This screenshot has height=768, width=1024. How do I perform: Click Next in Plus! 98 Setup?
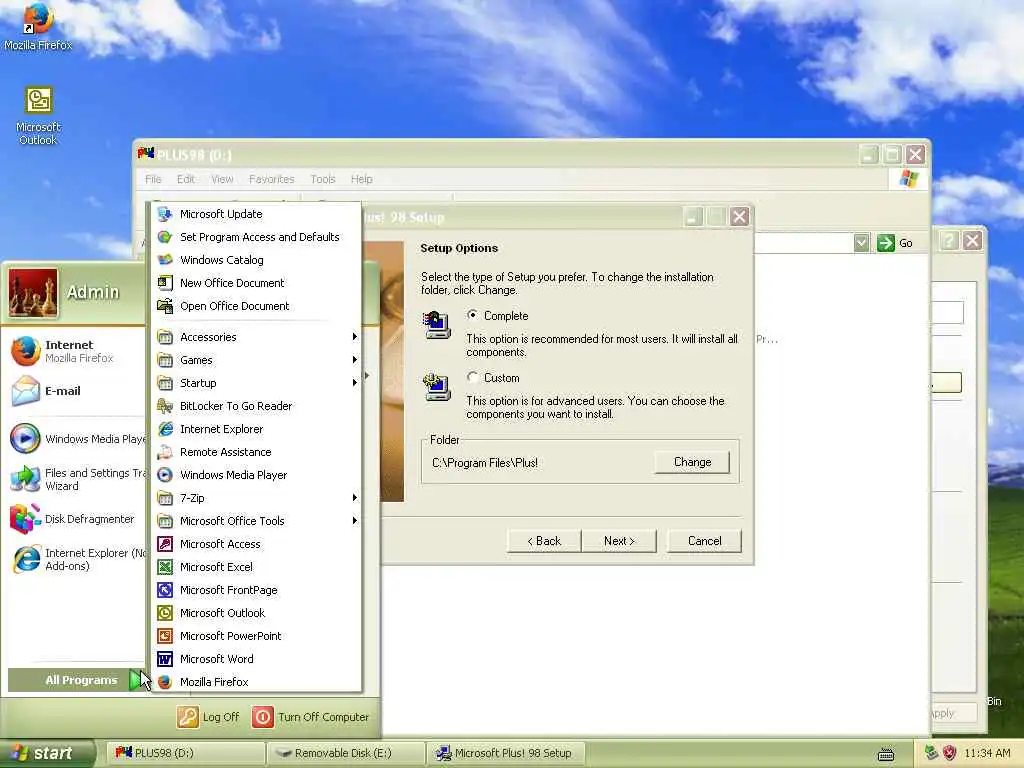(619, 541)
